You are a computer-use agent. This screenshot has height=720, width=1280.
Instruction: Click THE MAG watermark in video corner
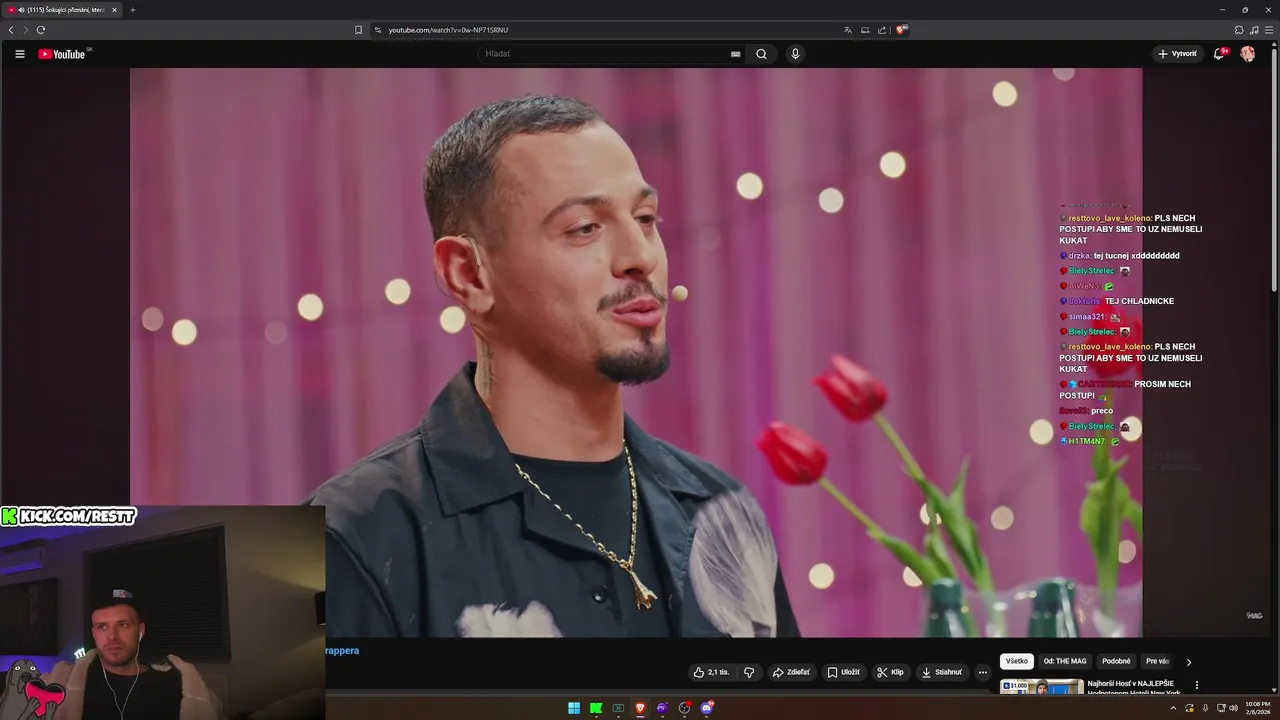click(1254, 616)
